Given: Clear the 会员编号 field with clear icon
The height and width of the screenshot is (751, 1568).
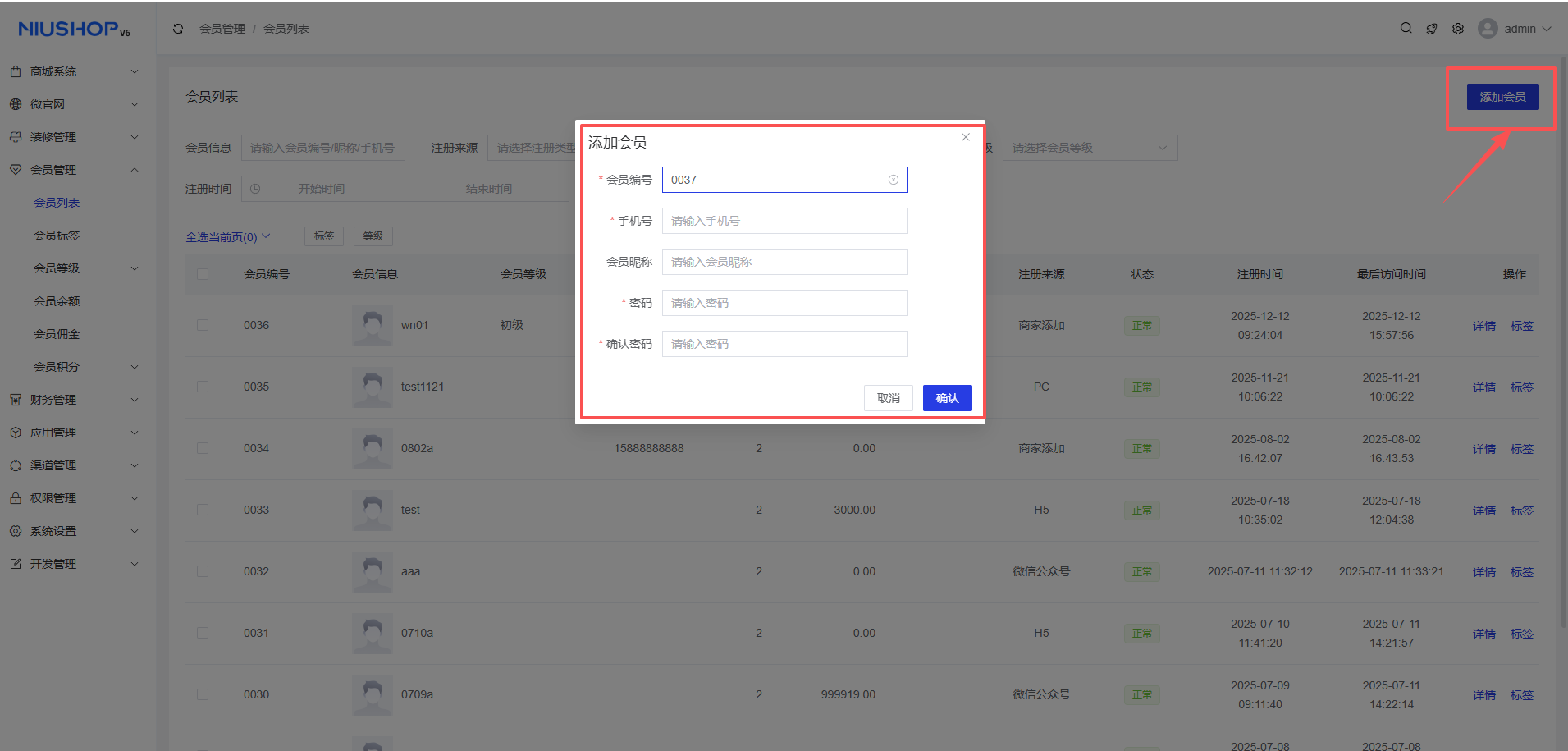Looking at the screenshot, I should [894, 180].
